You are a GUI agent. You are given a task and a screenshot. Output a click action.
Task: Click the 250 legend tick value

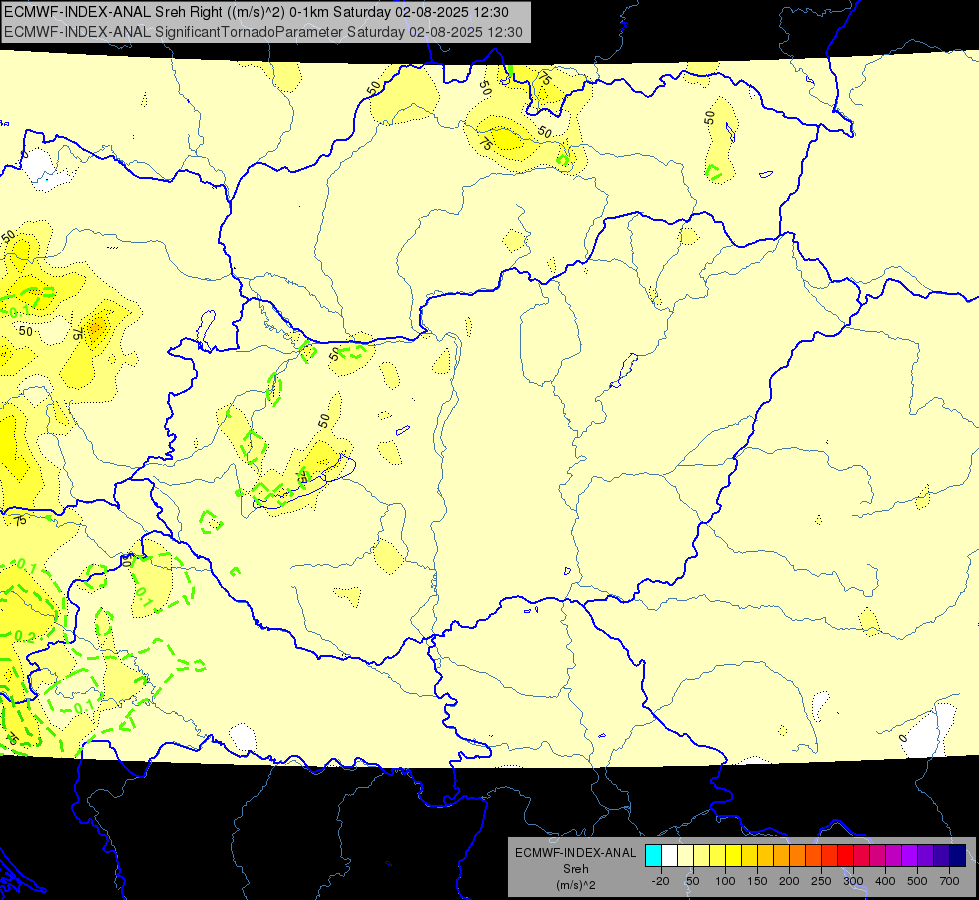[x=821, y=881]
